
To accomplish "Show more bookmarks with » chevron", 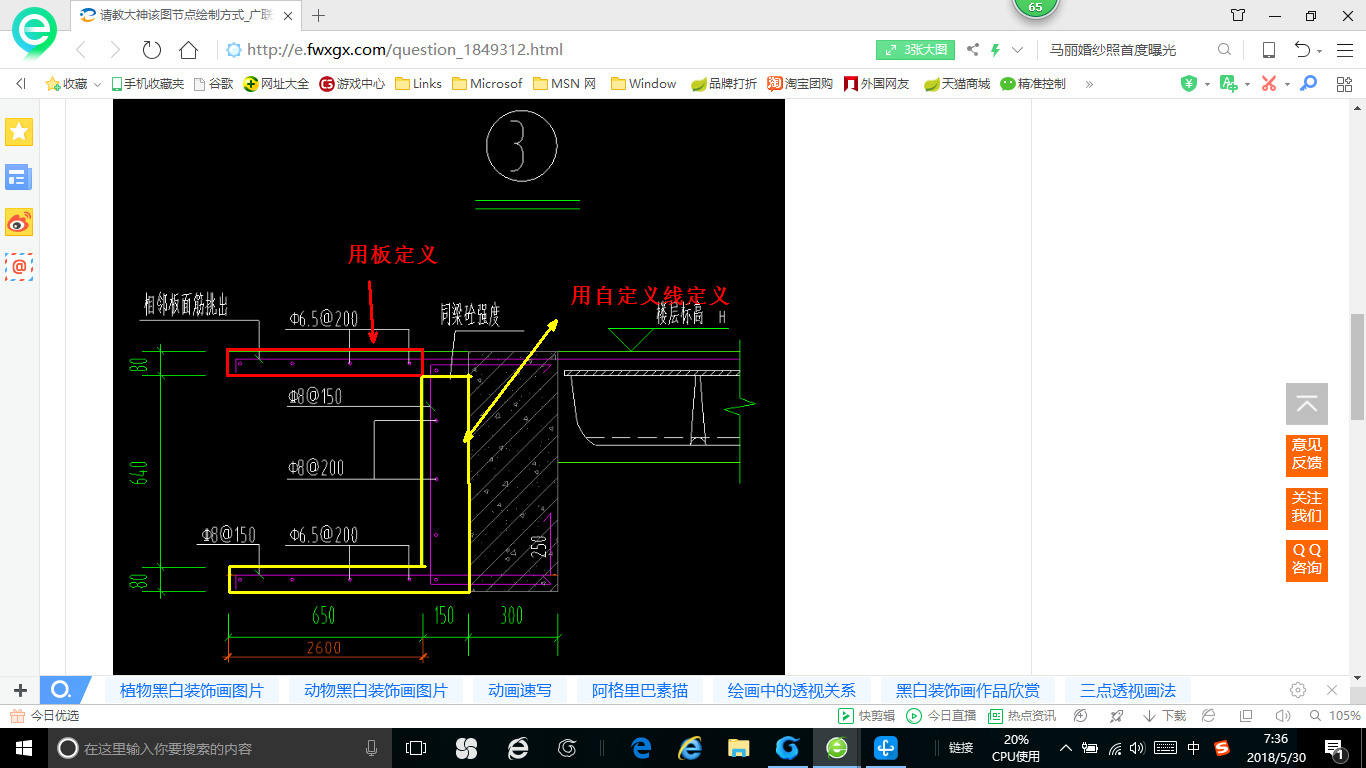I will [x=1089, y=84].
